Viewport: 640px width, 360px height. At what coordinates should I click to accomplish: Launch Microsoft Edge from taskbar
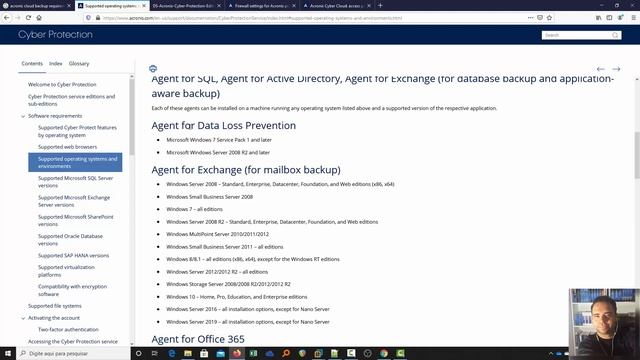[x=171, y=353]
